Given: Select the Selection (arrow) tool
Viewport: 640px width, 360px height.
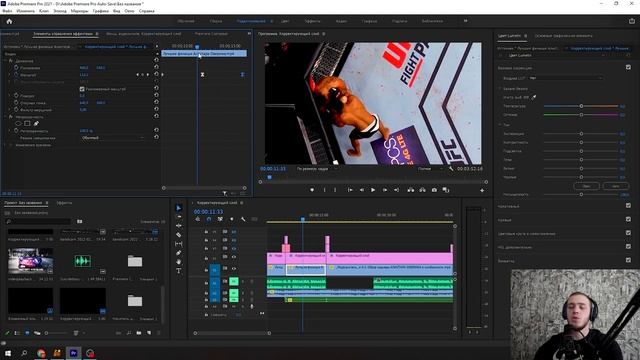Looking at the screenshot, I should point(178,208).
